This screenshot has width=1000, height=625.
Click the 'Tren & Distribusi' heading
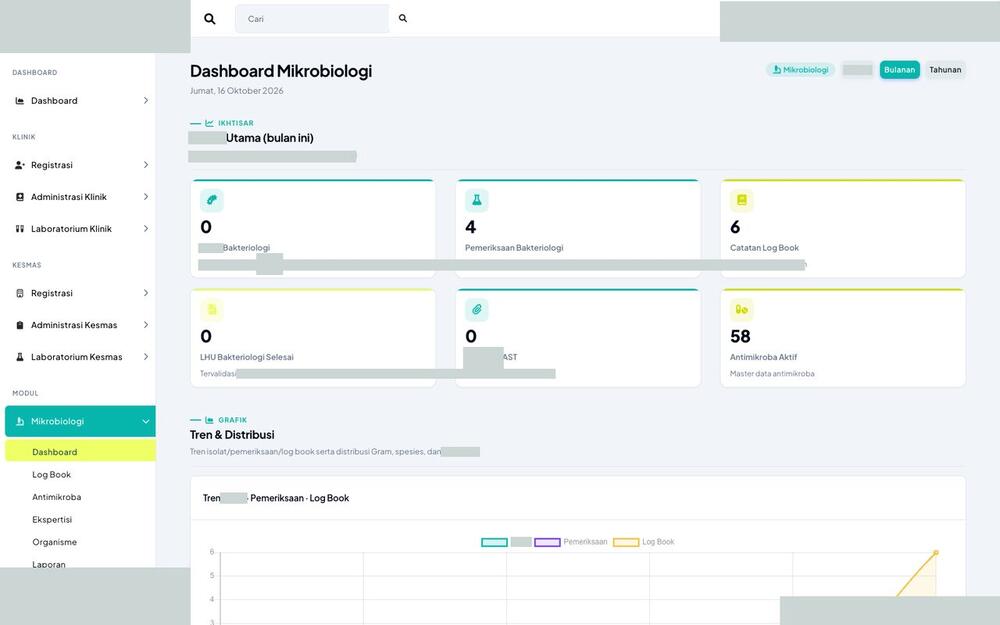(232, 435)
